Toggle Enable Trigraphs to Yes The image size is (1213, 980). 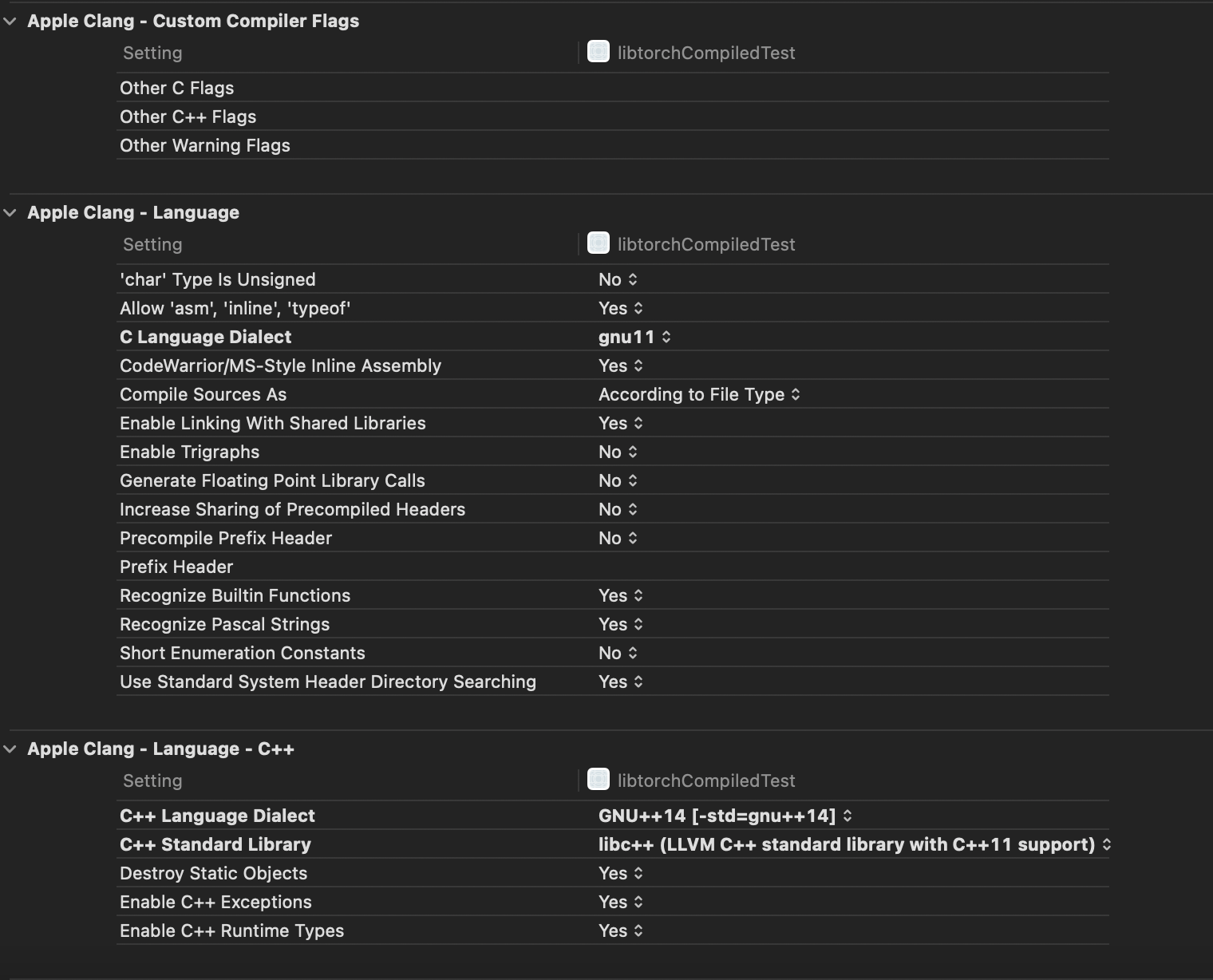click(x=618, y=452)
